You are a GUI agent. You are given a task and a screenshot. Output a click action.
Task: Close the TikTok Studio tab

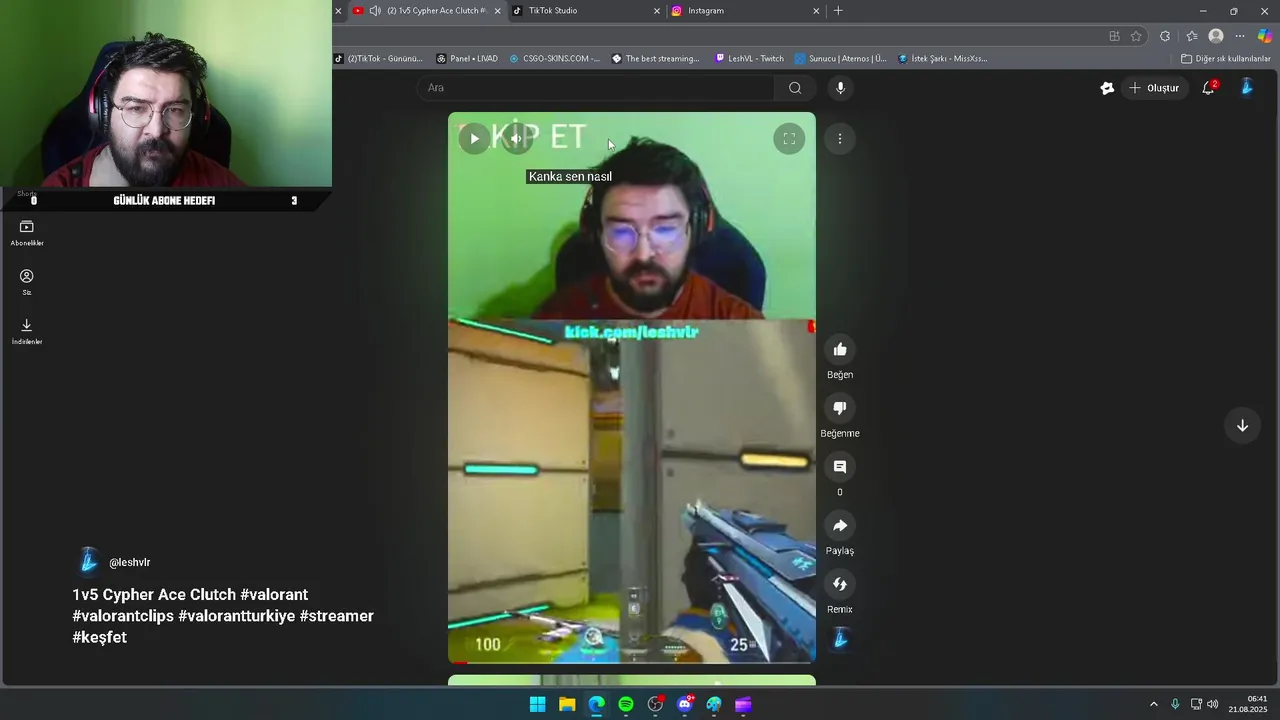(656, 11)
